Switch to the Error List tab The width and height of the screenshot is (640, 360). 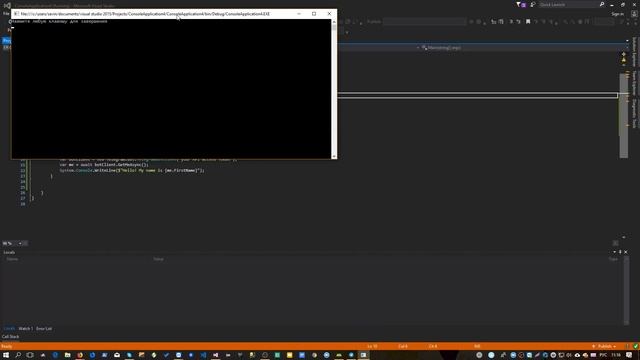click(x=44, y=329)
